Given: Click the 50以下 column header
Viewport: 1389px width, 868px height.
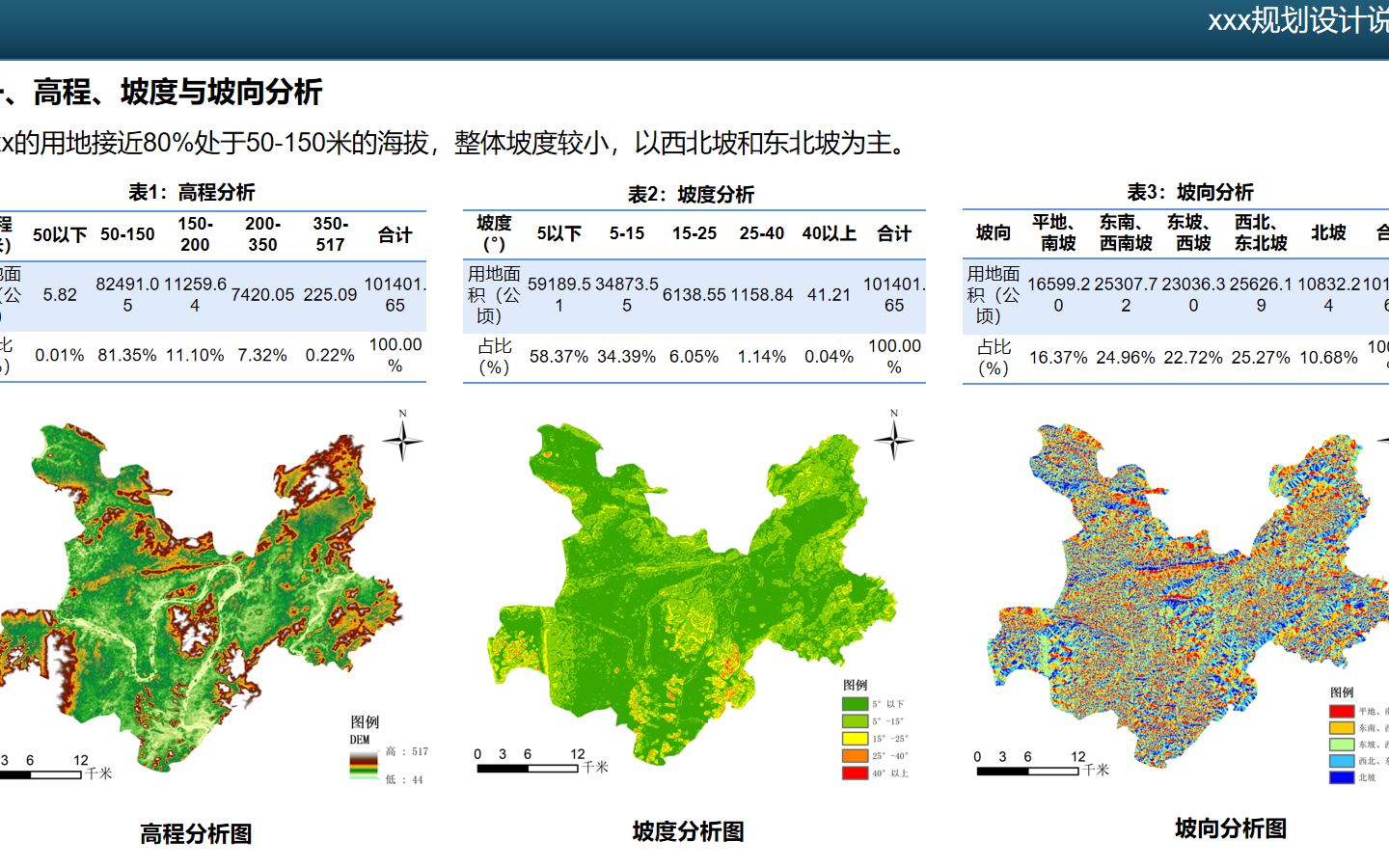Looking at the screenshot, I should 60,234.
